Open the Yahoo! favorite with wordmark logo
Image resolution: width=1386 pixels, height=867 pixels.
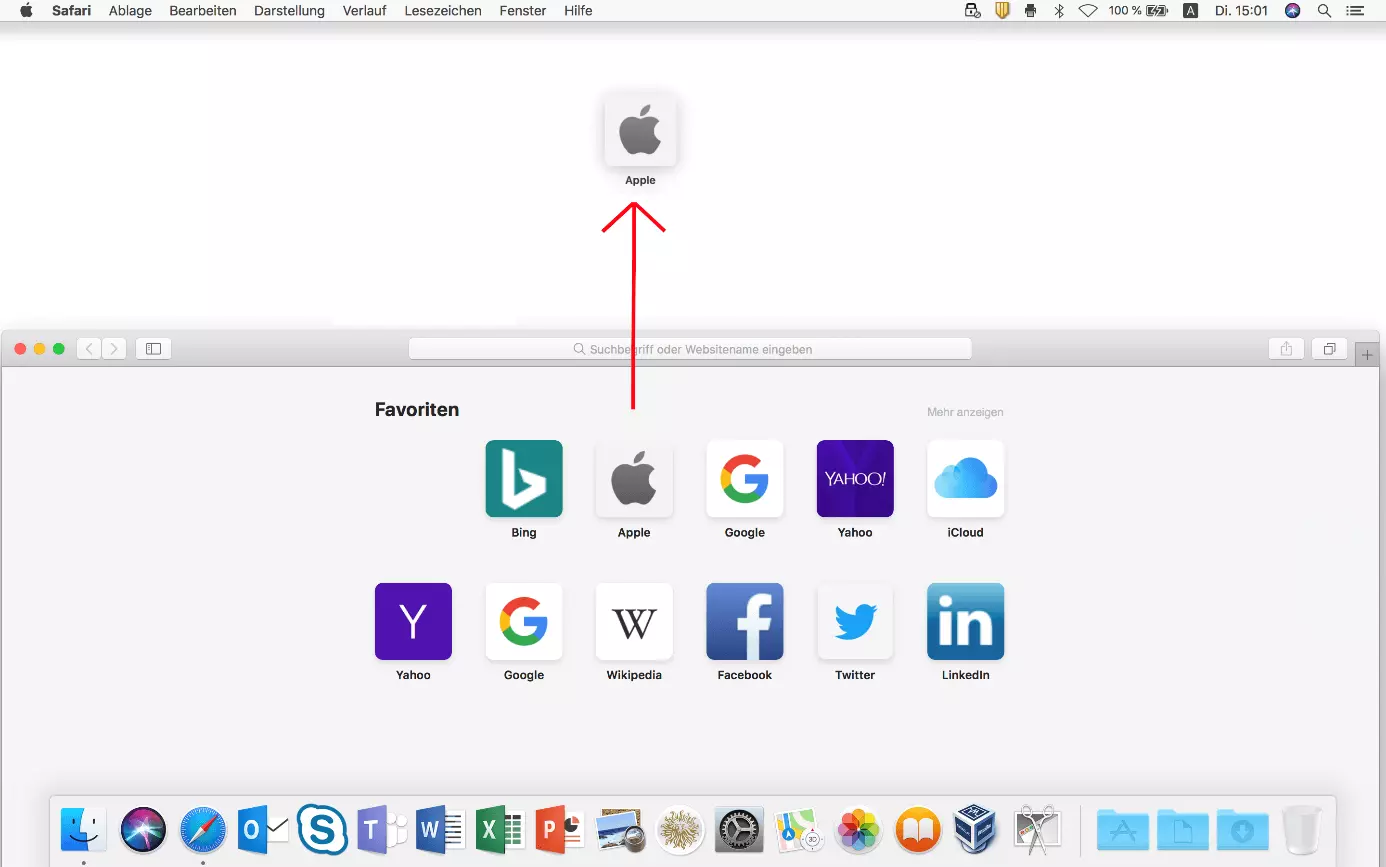[x=855, y=479]
